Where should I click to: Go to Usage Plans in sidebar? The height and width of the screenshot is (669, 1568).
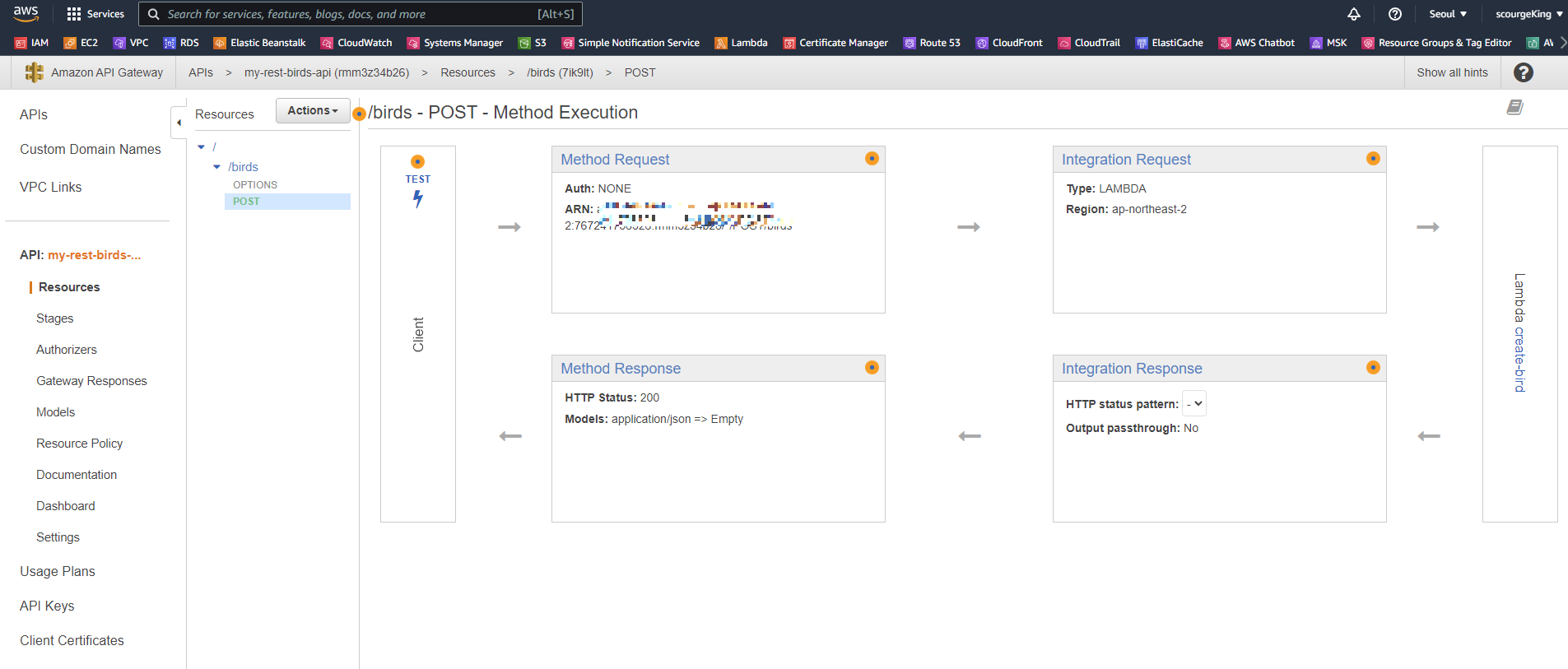[x=58, y=571]
